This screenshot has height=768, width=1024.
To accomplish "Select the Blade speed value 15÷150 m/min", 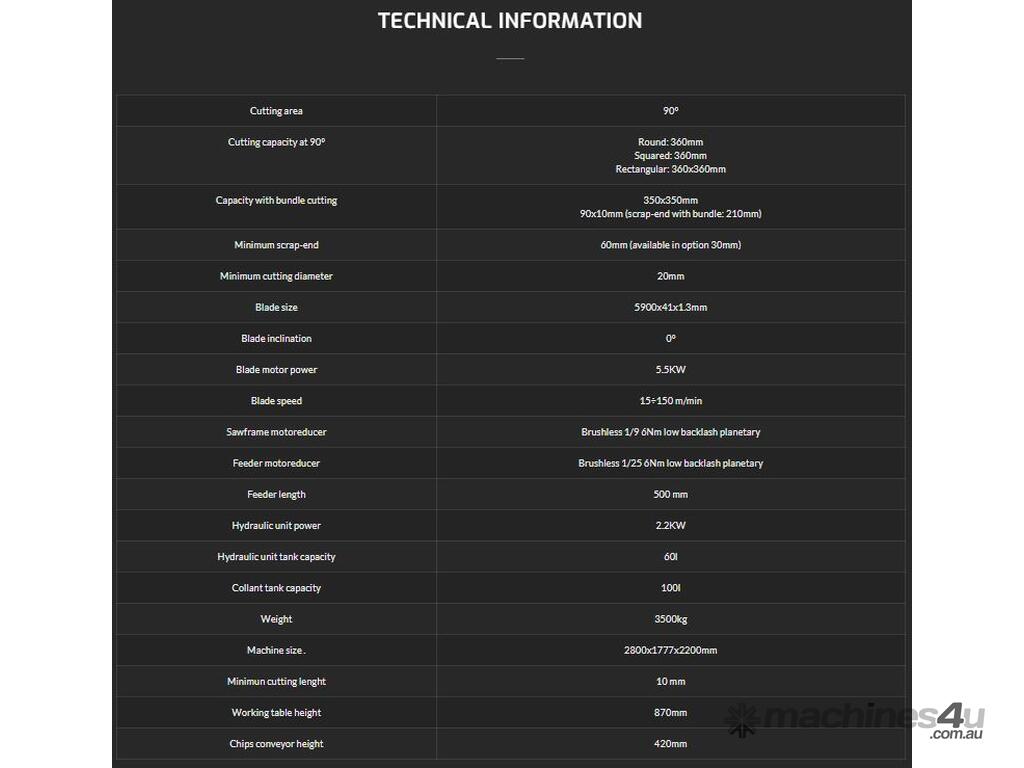I will click(670, 401).
